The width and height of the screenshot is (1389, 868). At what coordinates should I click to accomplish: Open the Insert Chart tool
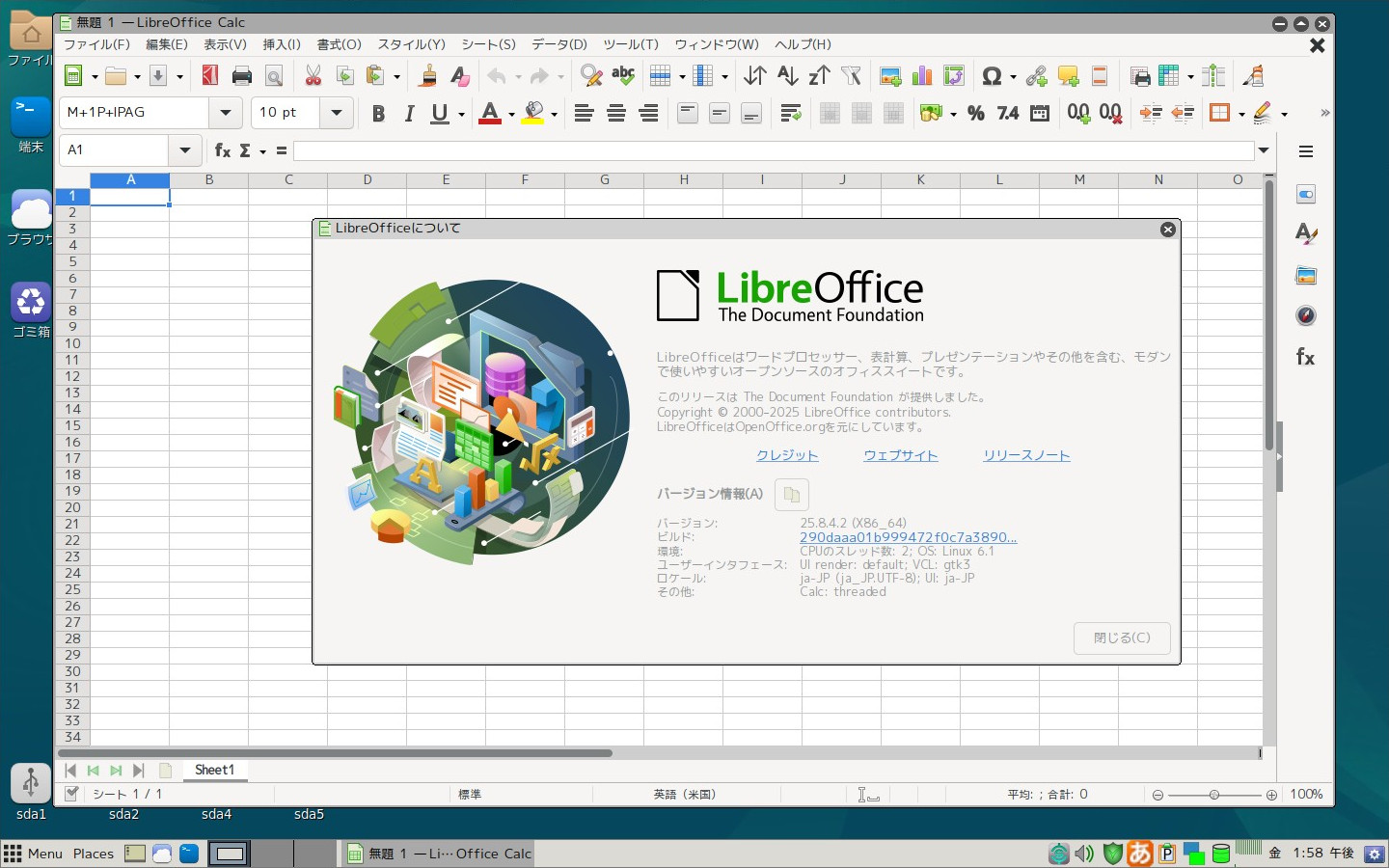tap(922, 76)
